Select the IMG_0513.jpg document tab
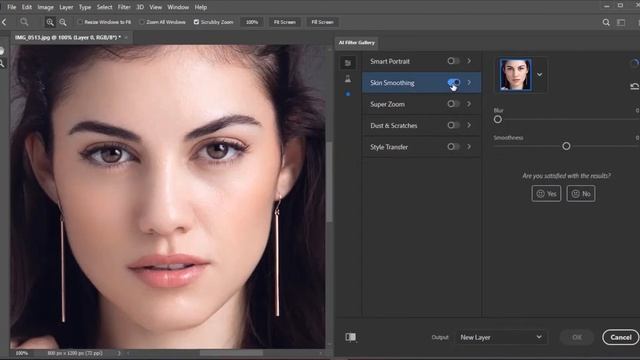 [67, 38]
